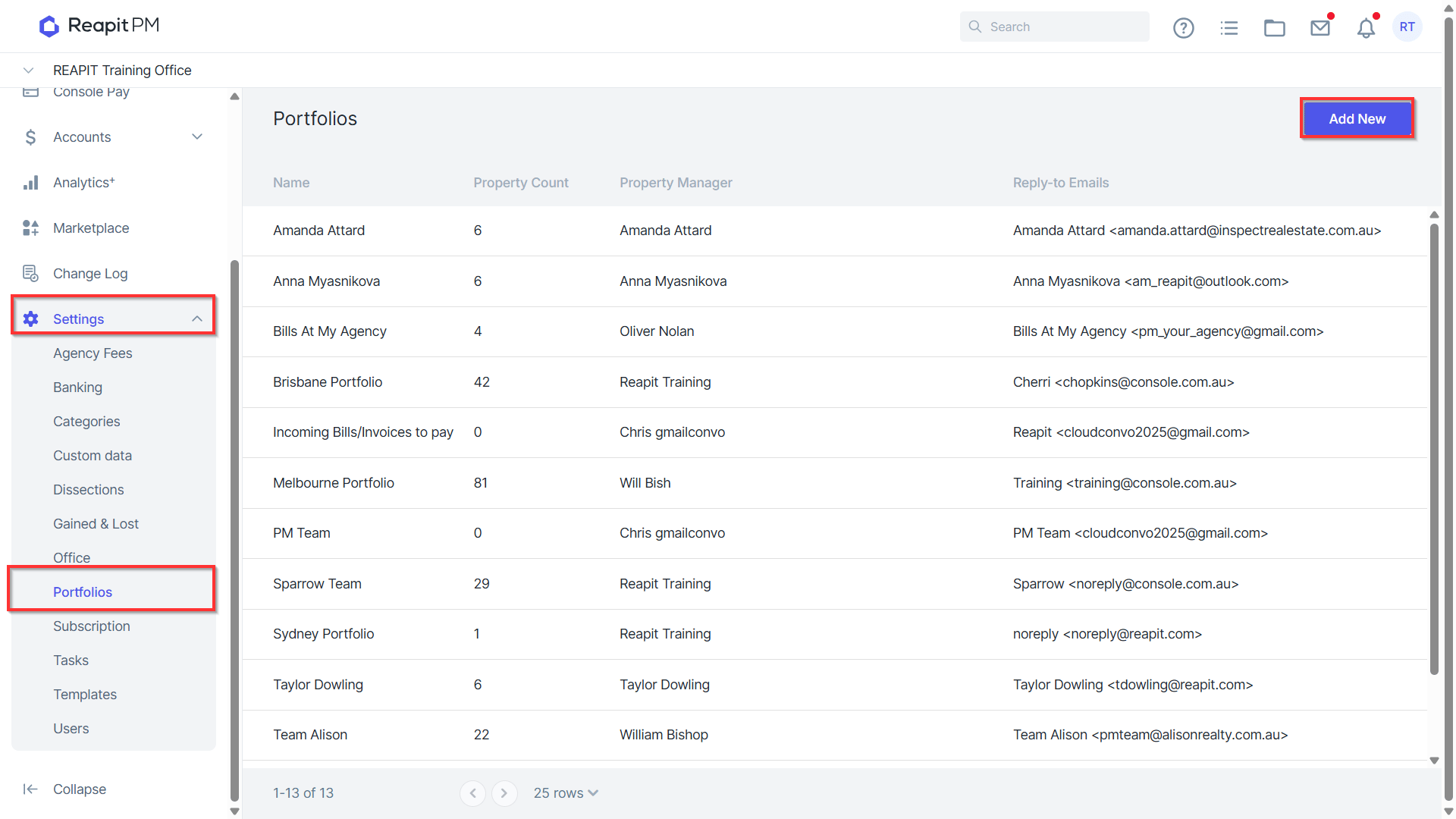This screenshot has height=819, width=1456.
Task: Open the 25 rows dropdown
Action: 566,793
